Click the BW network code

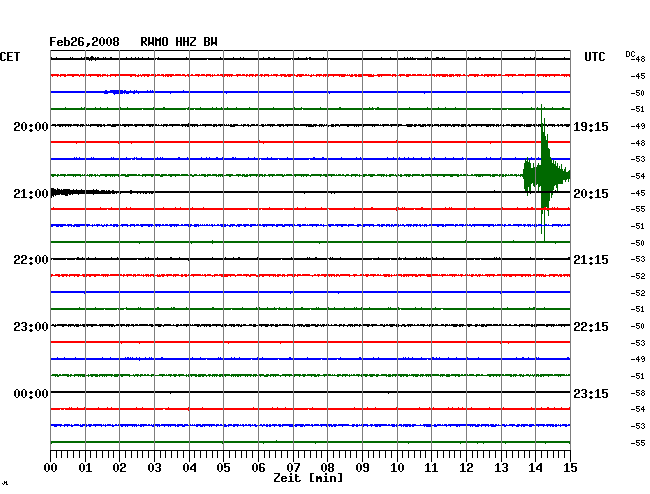click(x=210, y=42)
